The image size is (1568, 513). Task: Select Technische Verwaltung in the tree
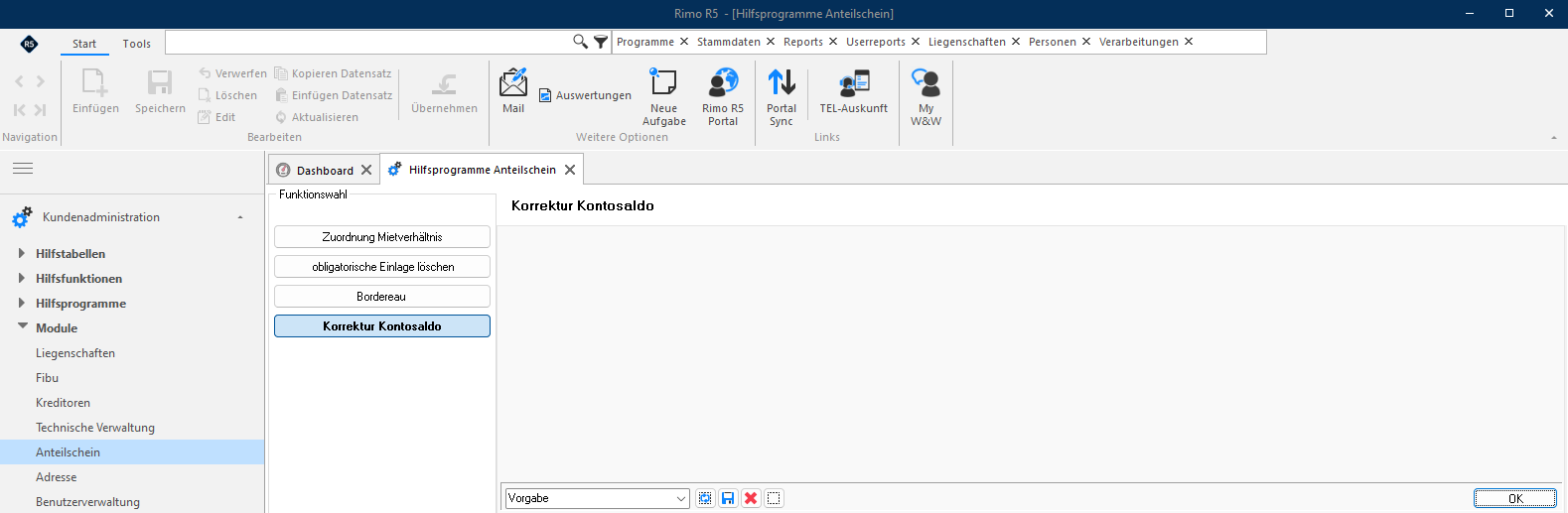pyautogui.click(x=95, y=428)
